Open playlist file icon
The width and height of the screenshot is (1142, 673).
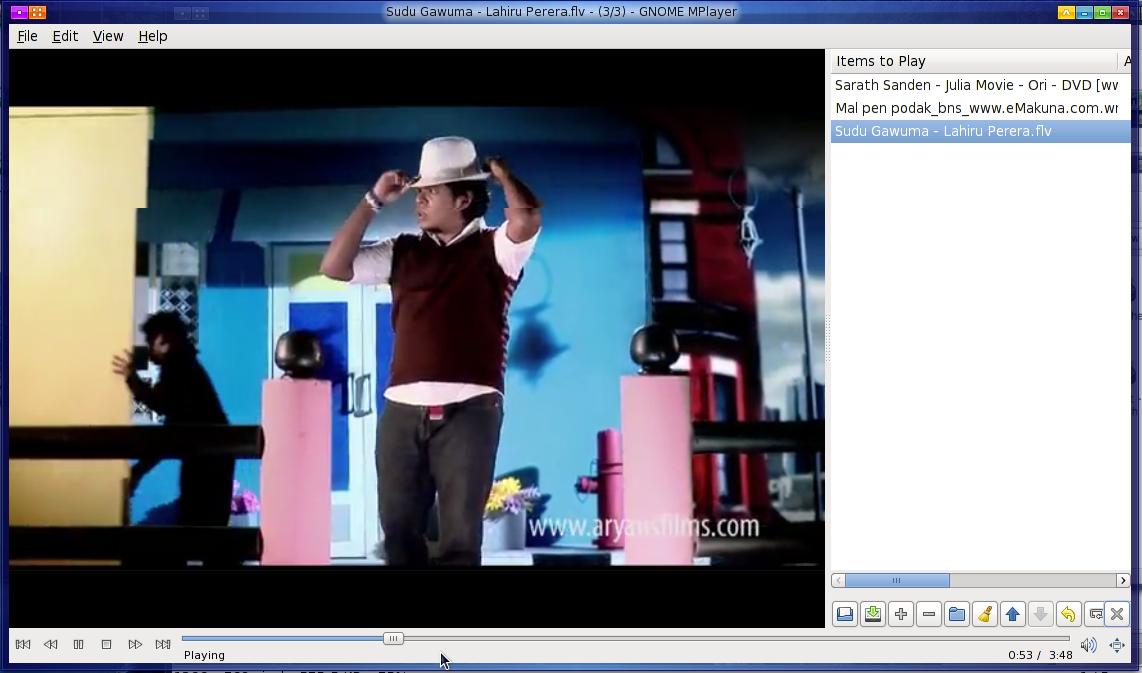click(845, 614)
